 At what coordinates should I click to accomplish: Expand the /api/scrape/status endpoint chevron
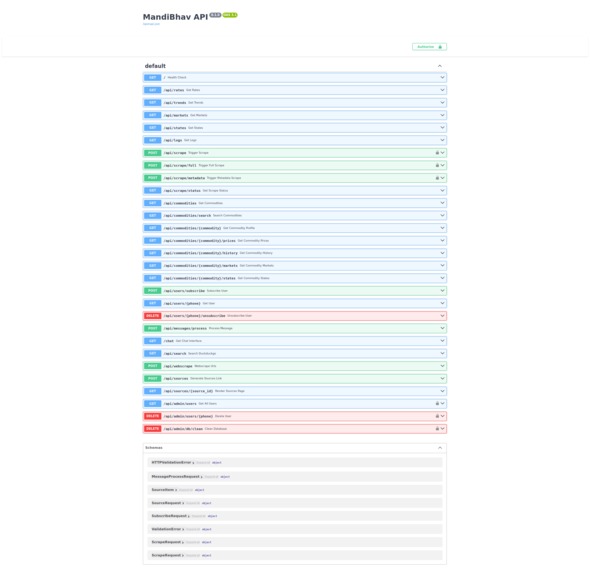coord(442,190)
